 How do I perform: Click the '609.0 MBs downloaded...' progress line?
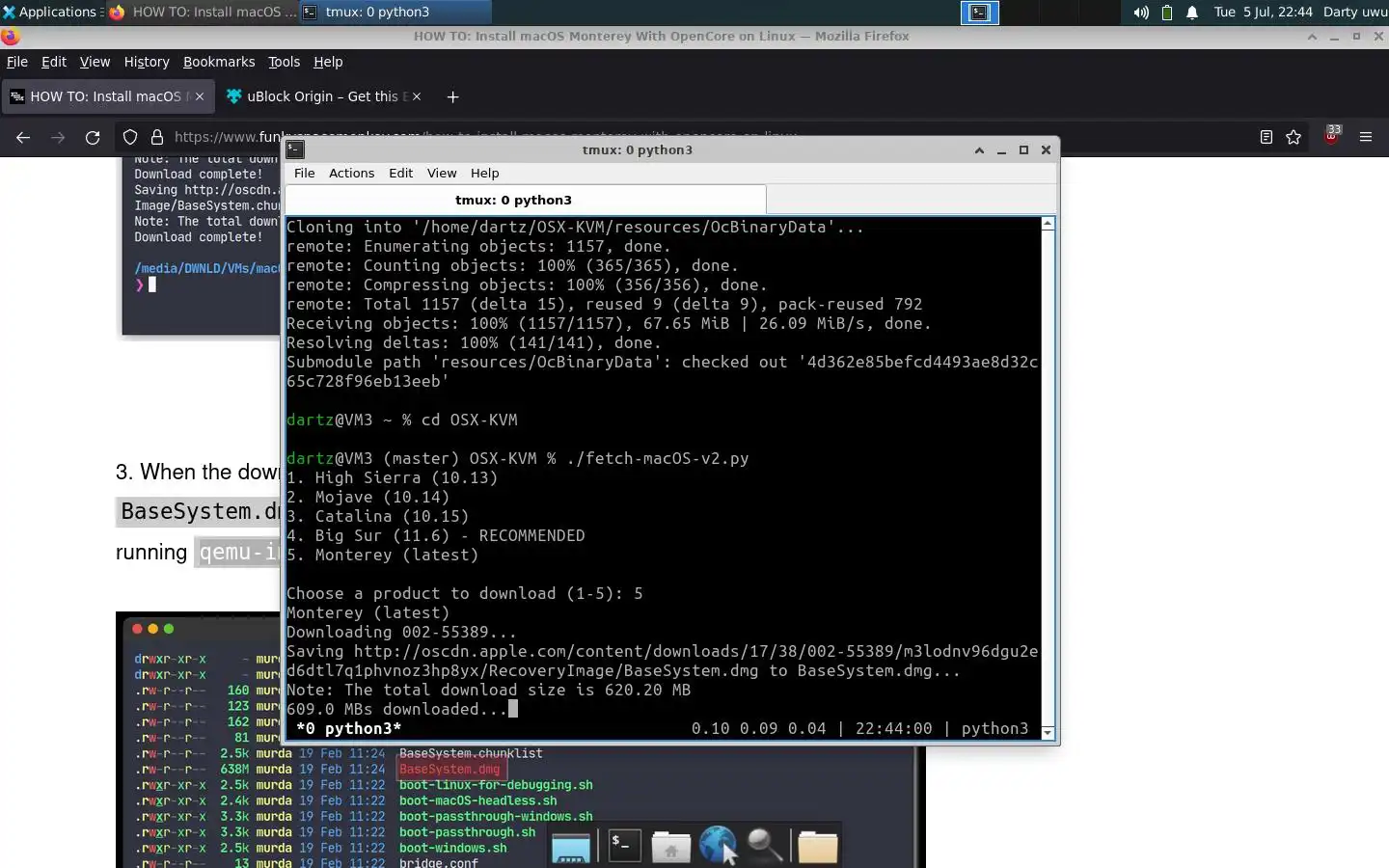coord(396,709)
